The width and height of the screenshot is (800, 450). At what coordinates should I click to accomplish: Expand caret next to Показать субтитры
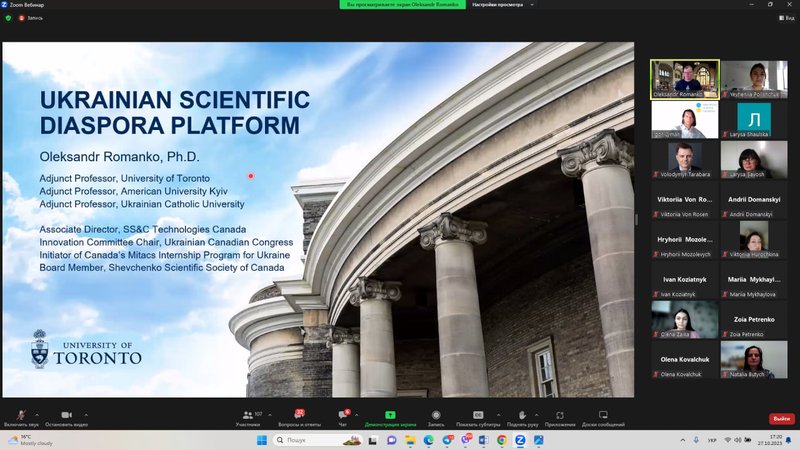pyautogui.click(x=498, y=415)
